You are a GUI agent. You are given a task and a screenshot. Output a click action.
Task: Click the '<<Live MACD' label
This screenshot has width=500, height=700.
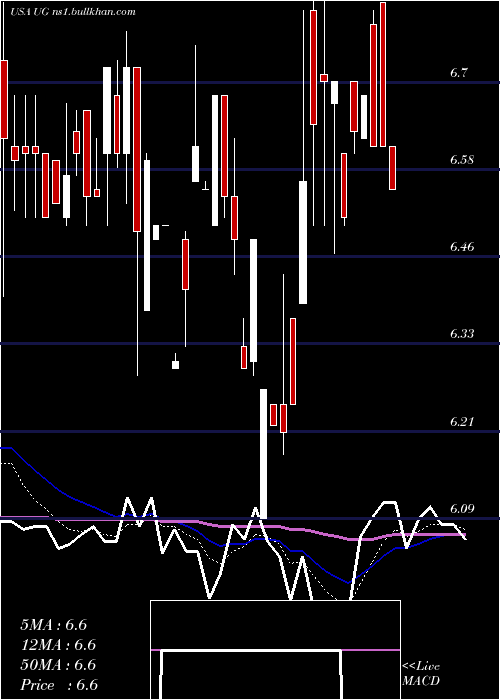[x=421, y=673]
